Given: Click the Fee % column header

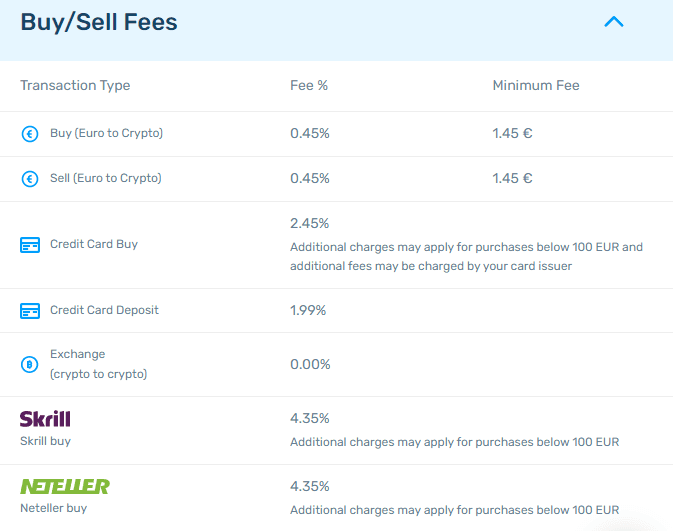Looking at the screenshot, I should point(309,85).
